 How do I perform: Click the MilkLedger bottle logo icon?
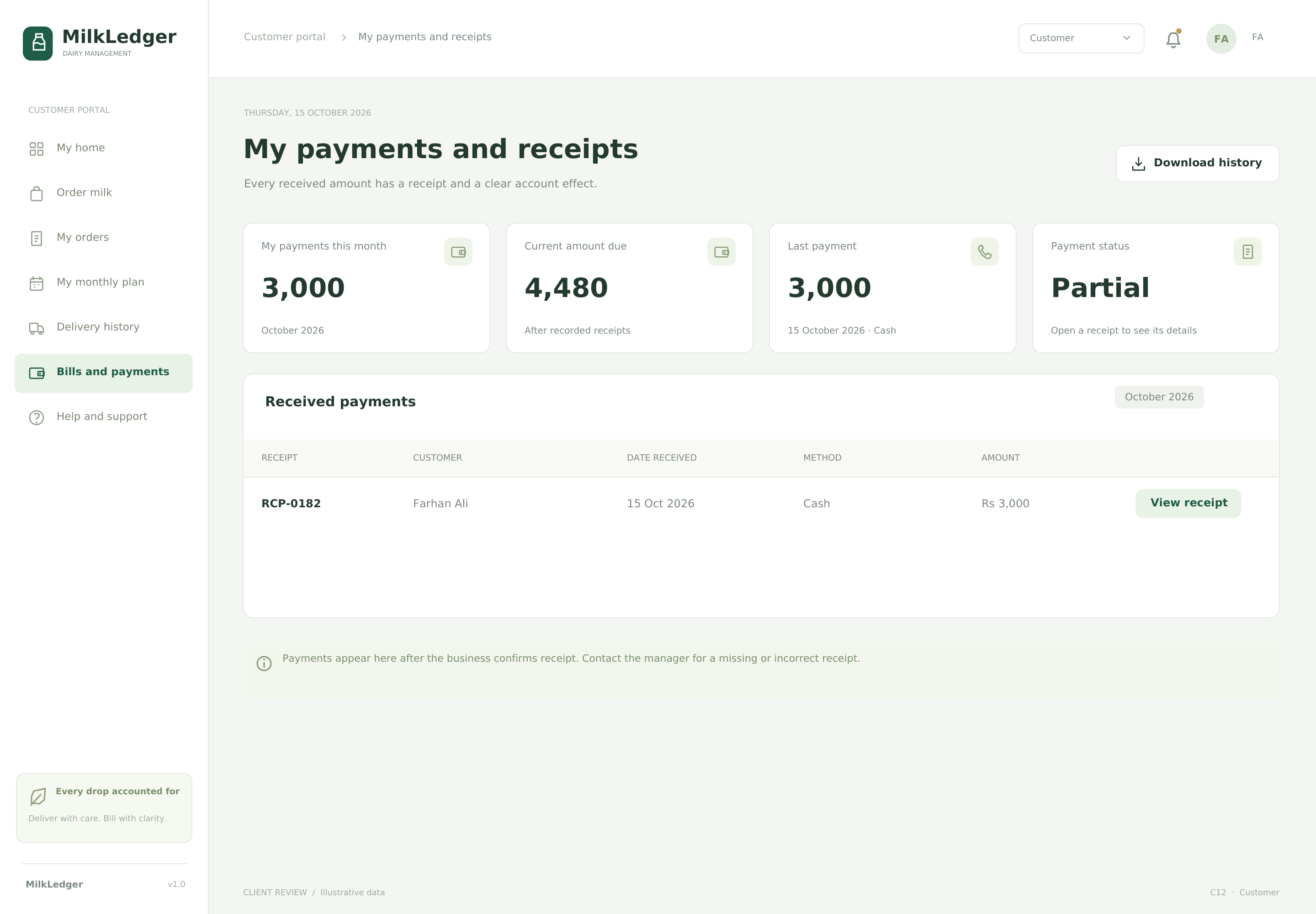[38, 43]
